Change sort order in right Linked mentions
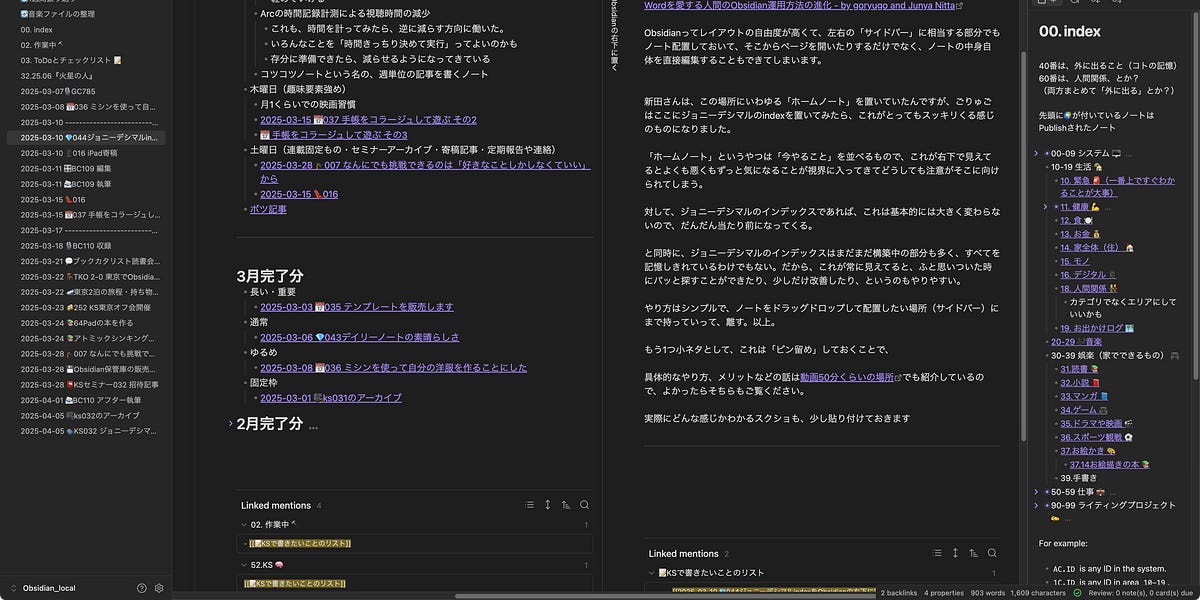 (973, 553)
